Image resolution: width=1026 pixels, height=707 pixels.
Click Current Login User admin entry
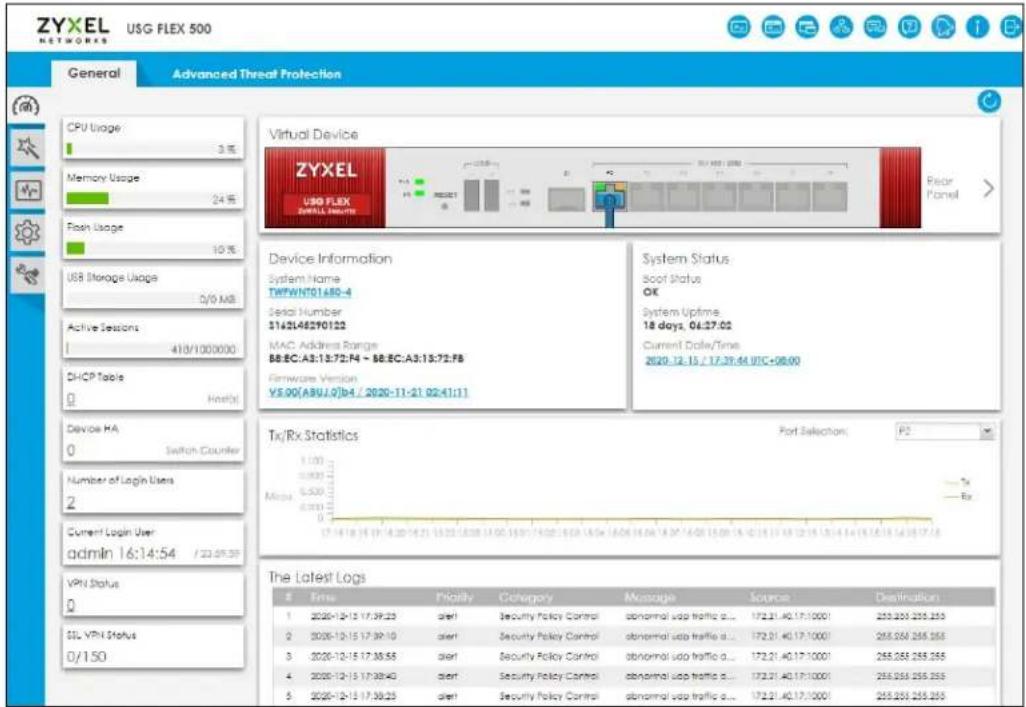(x=122, y=553)
